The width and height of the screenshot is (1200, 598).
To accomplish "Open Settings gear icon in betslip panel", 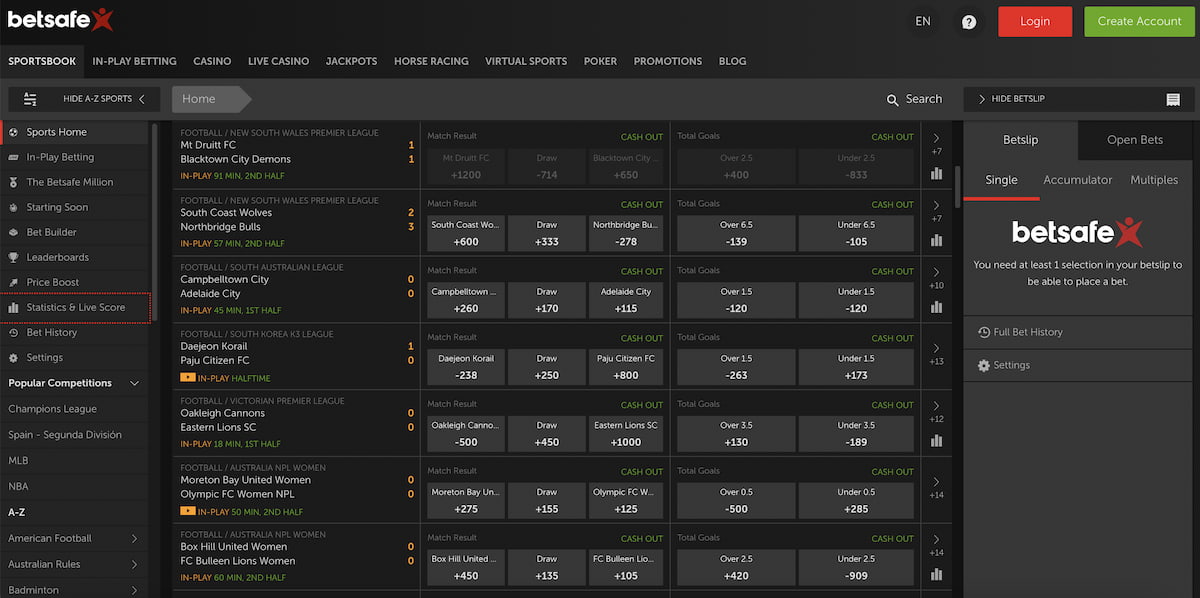I will [x=983, y=366].
